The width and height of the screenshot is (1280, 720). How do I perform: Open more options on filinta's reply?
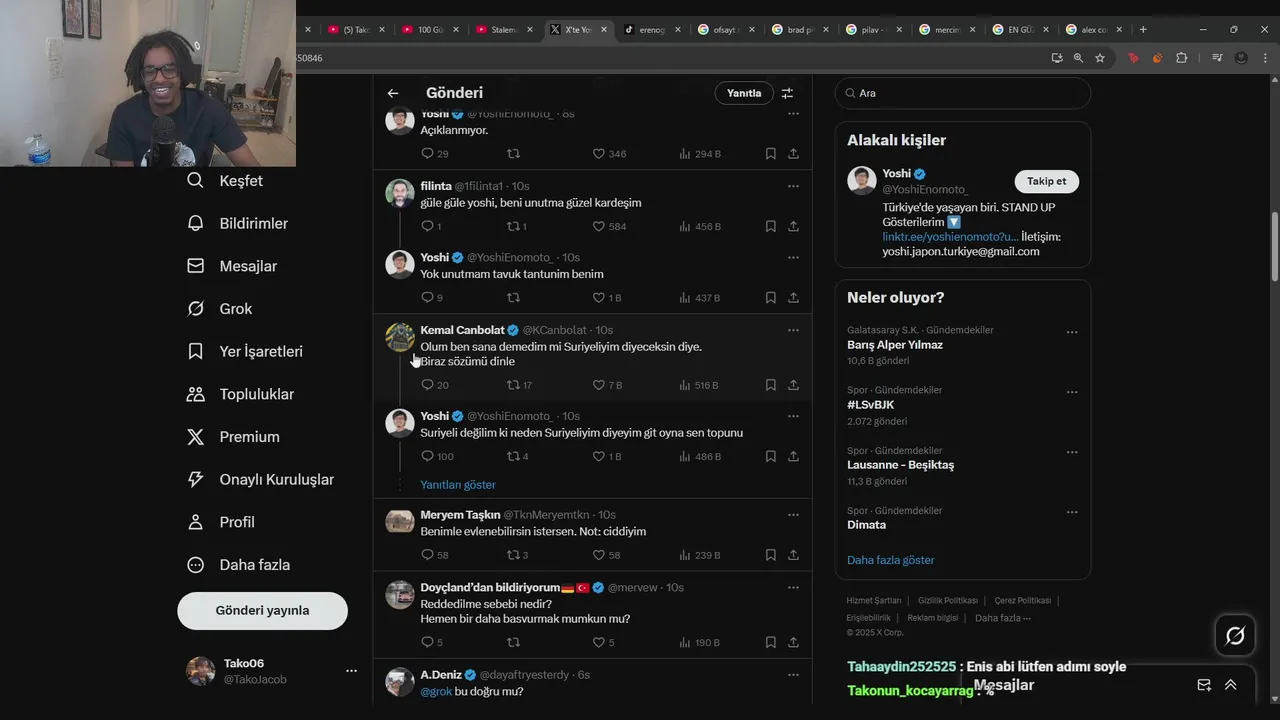click(x=793, y=186)
